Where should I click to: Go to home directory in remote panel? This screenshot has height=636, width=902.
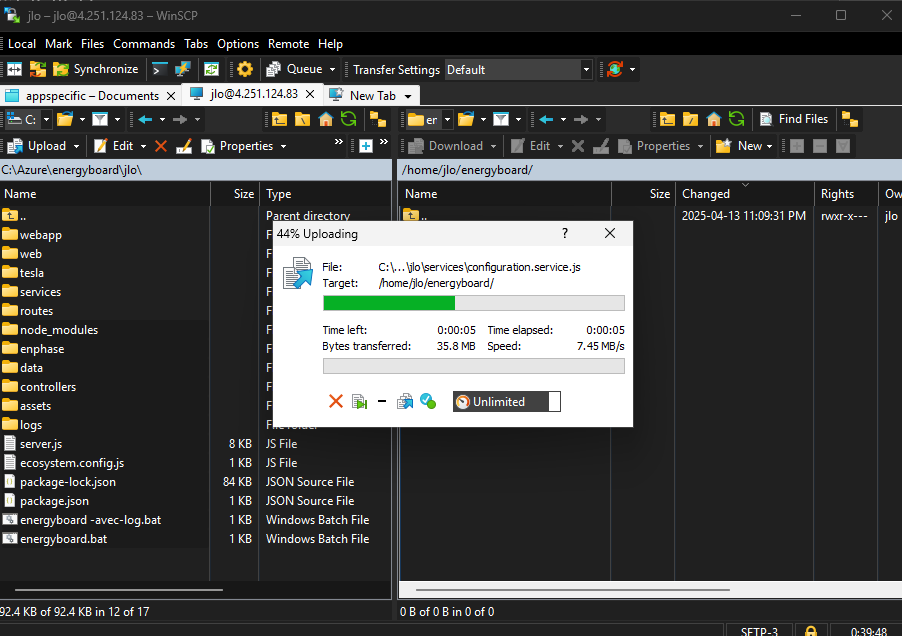(713, 119)
